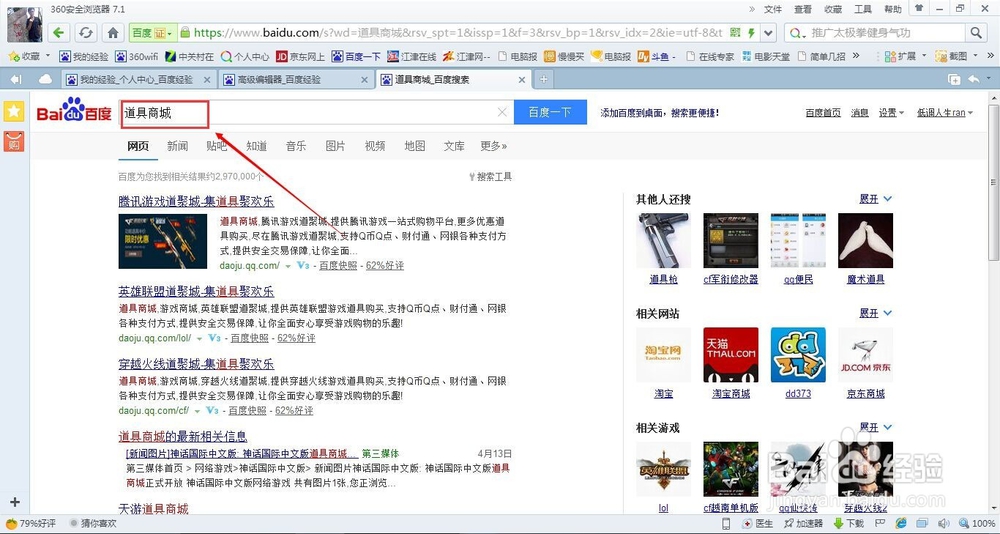Switch to the 新闻 search tab
This screenshot has height=534, width=1000.
(177, 146)
